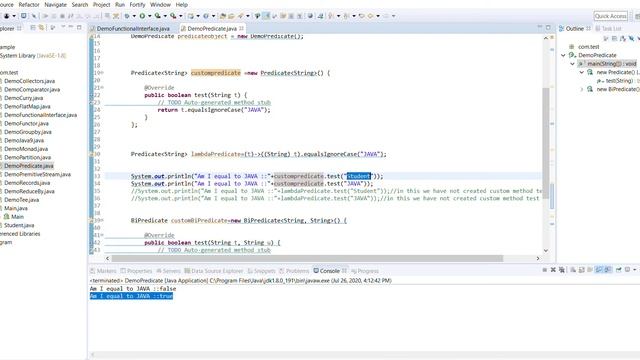Toggle Show Console on Standard Out
Image resolution: width=640 pixels, height=360 pixels.
tap(598, 270)
